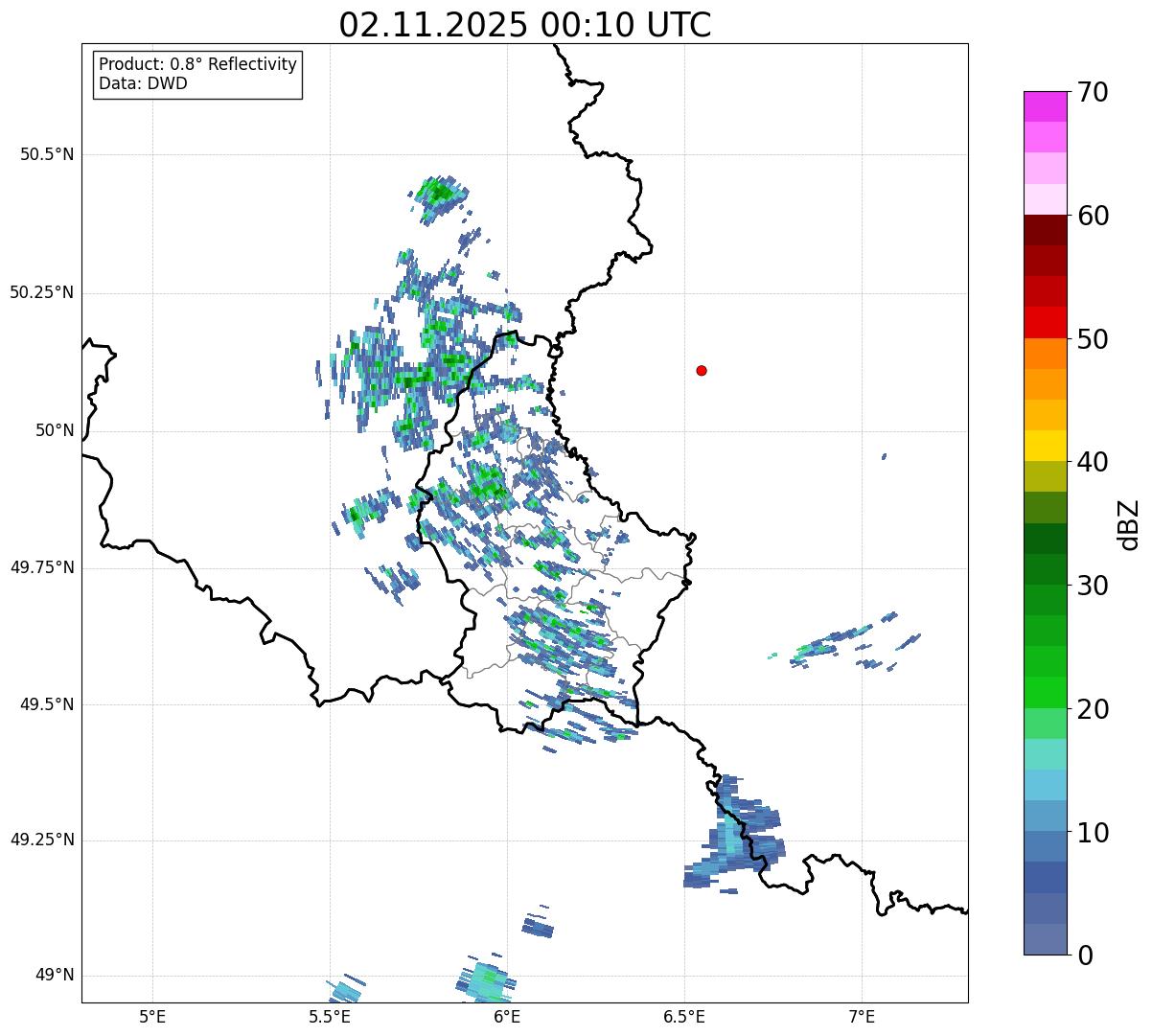The height and width of the screenshot is (1036, 1152).
Task: Click the 7°E longitude label
Action: 862,1016
